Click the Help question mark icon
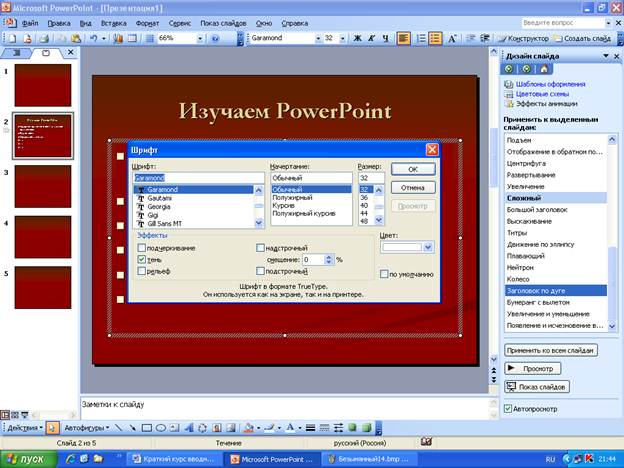The image size is (624, 468). [x=215, y=38]
